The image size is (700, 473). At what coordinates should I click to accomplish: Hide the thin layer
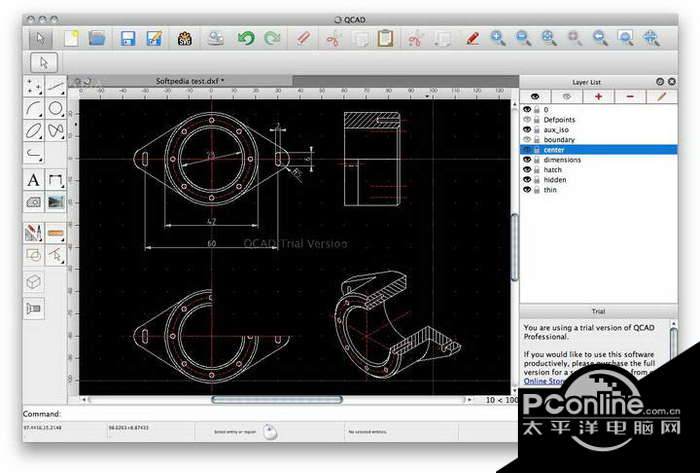527,190
